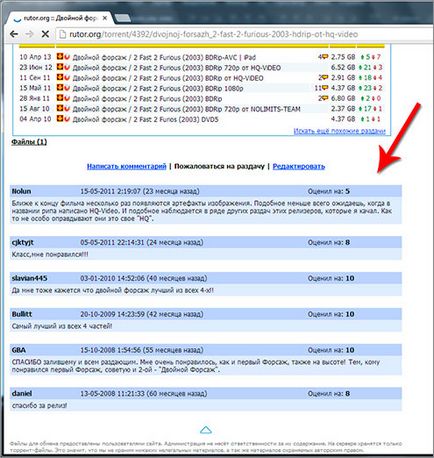Click username daniel in comments
The height and width of the screenshot is (458, 434).
pyautogui.click(x=22, y=394)
